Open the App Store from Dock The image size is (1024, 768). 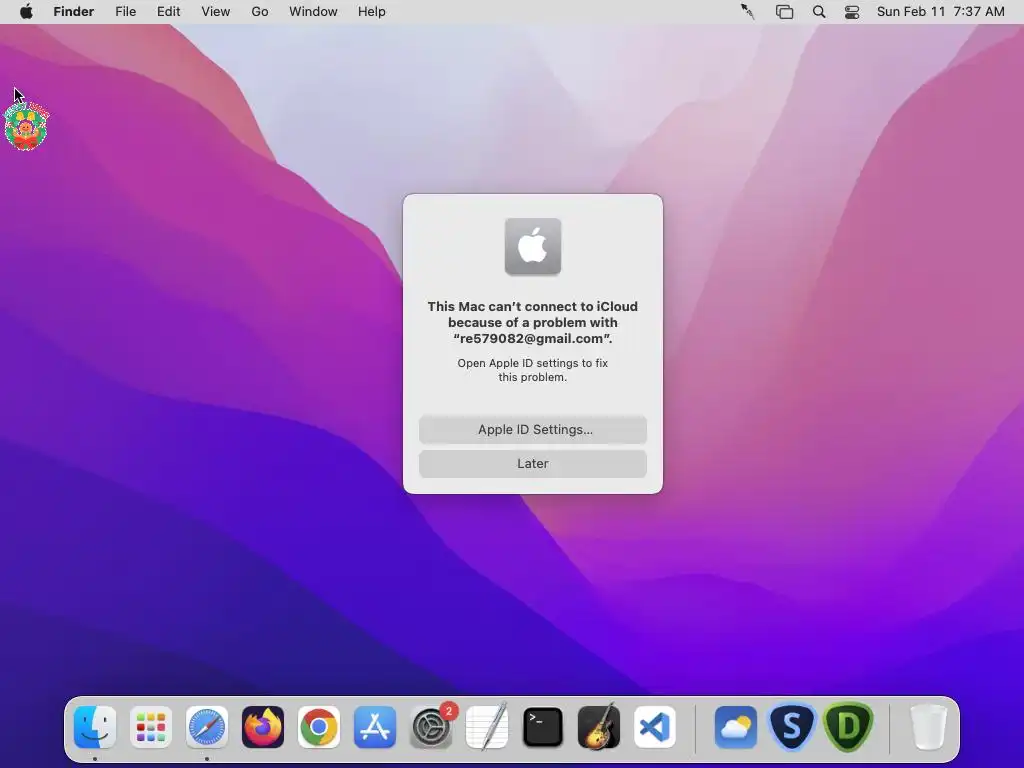[375, 727]
